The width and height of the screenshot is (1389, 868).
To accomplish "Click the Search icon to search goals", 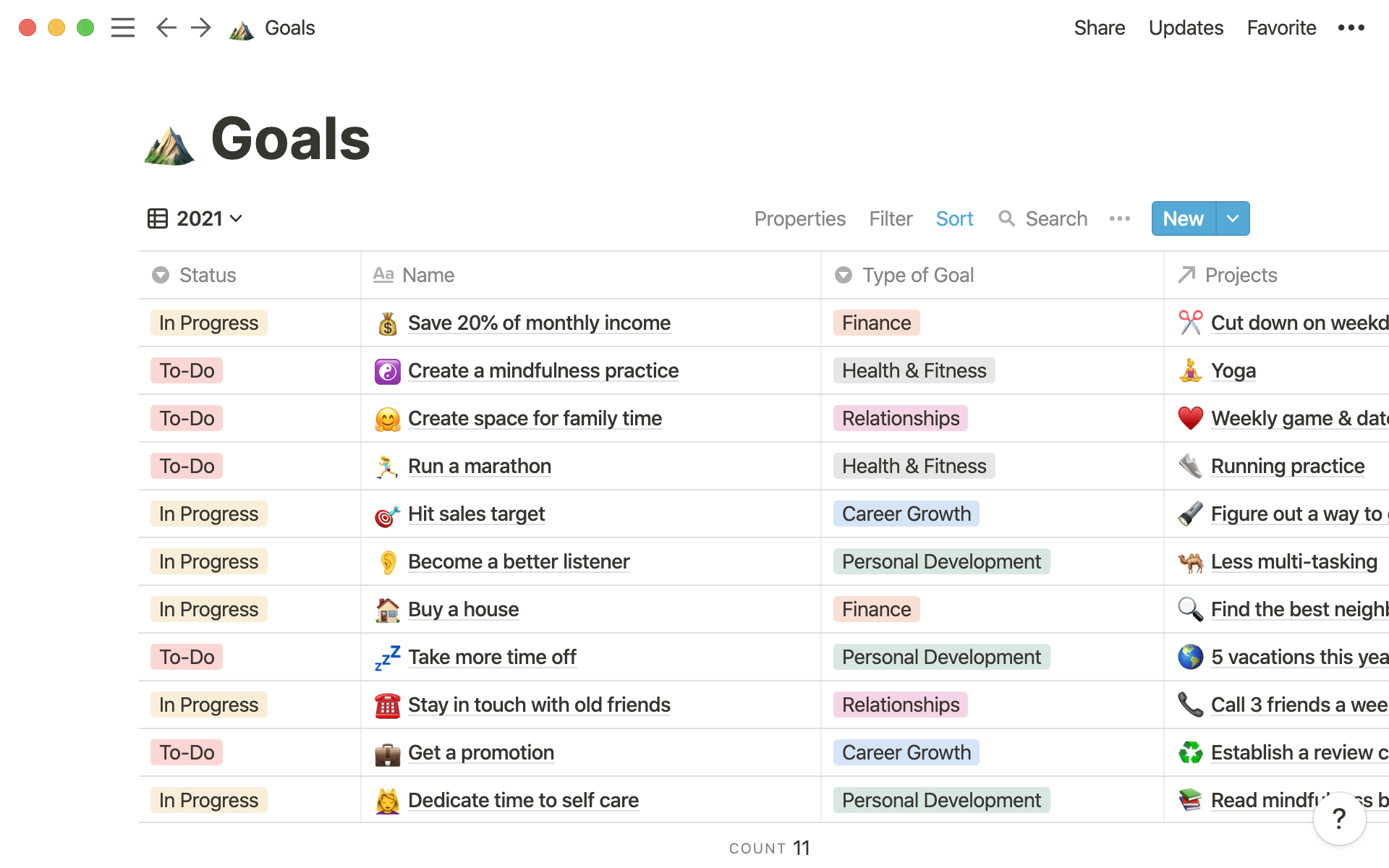I will pos(1007,218).
